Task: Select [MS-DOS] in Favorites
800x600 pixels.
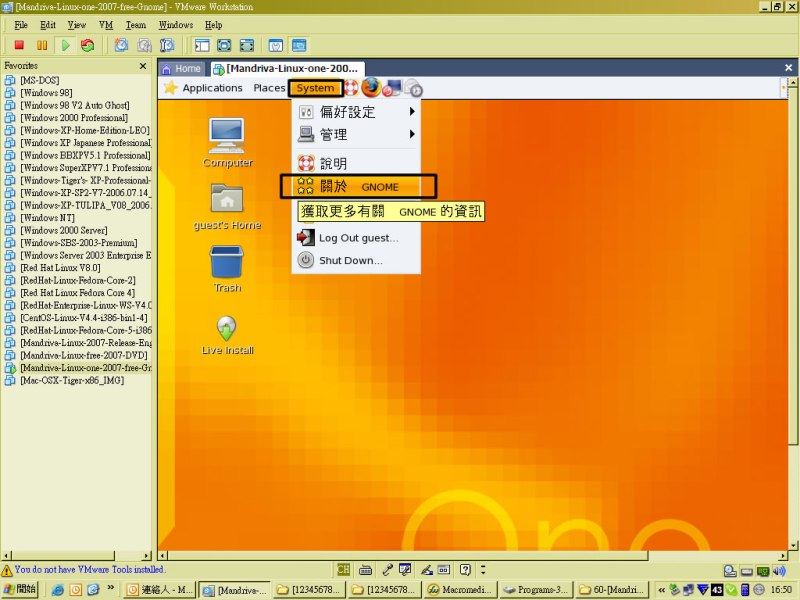Action: pos(40,80)
